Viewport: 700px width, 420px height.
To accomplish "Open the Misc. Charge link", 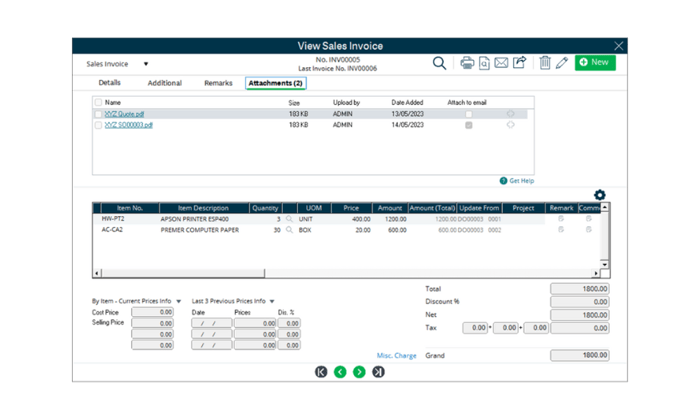I will pos(397,355).
